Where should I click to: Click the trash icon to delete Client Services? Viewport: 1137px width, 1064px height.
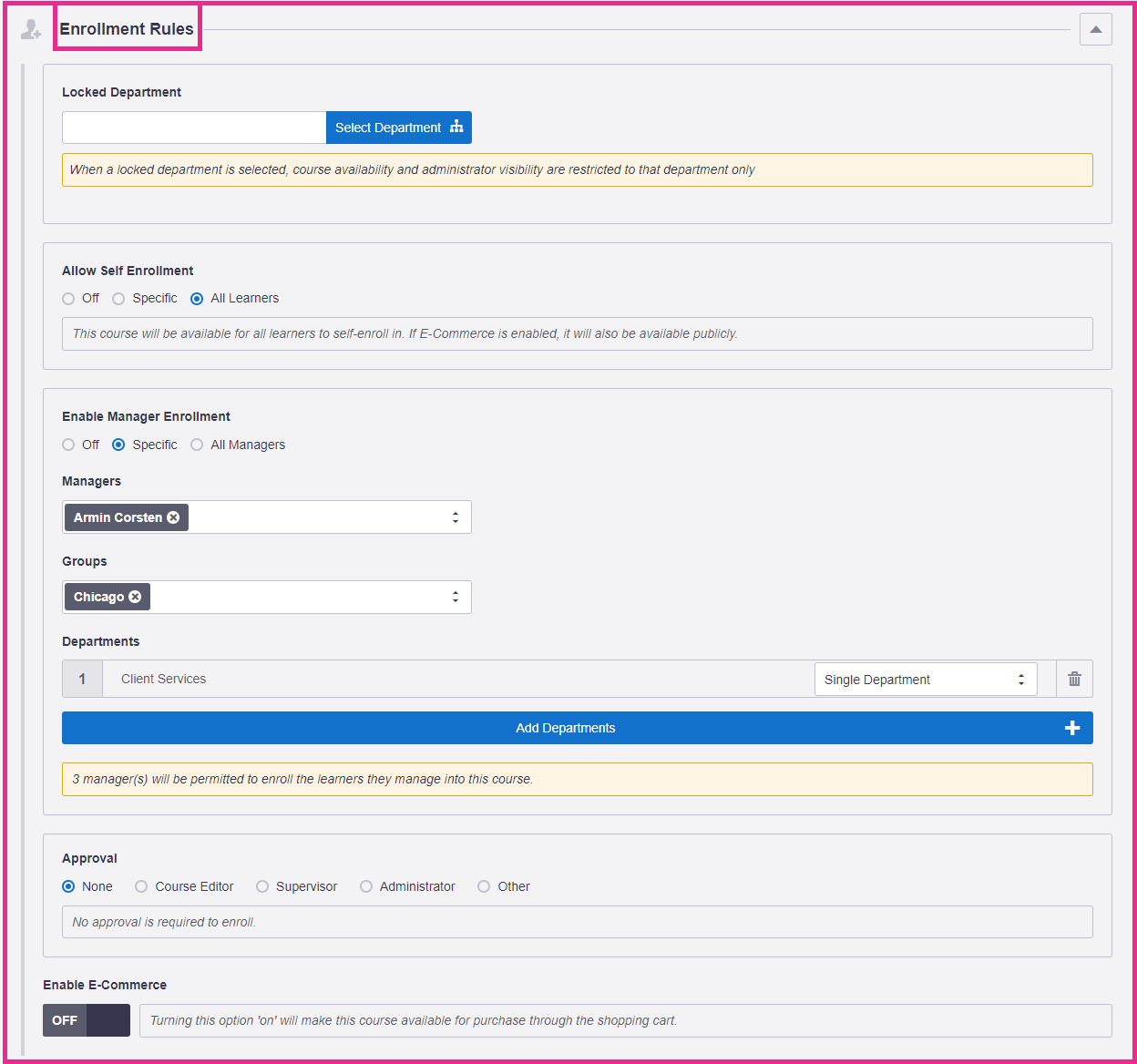click(x=1074, y=679)
